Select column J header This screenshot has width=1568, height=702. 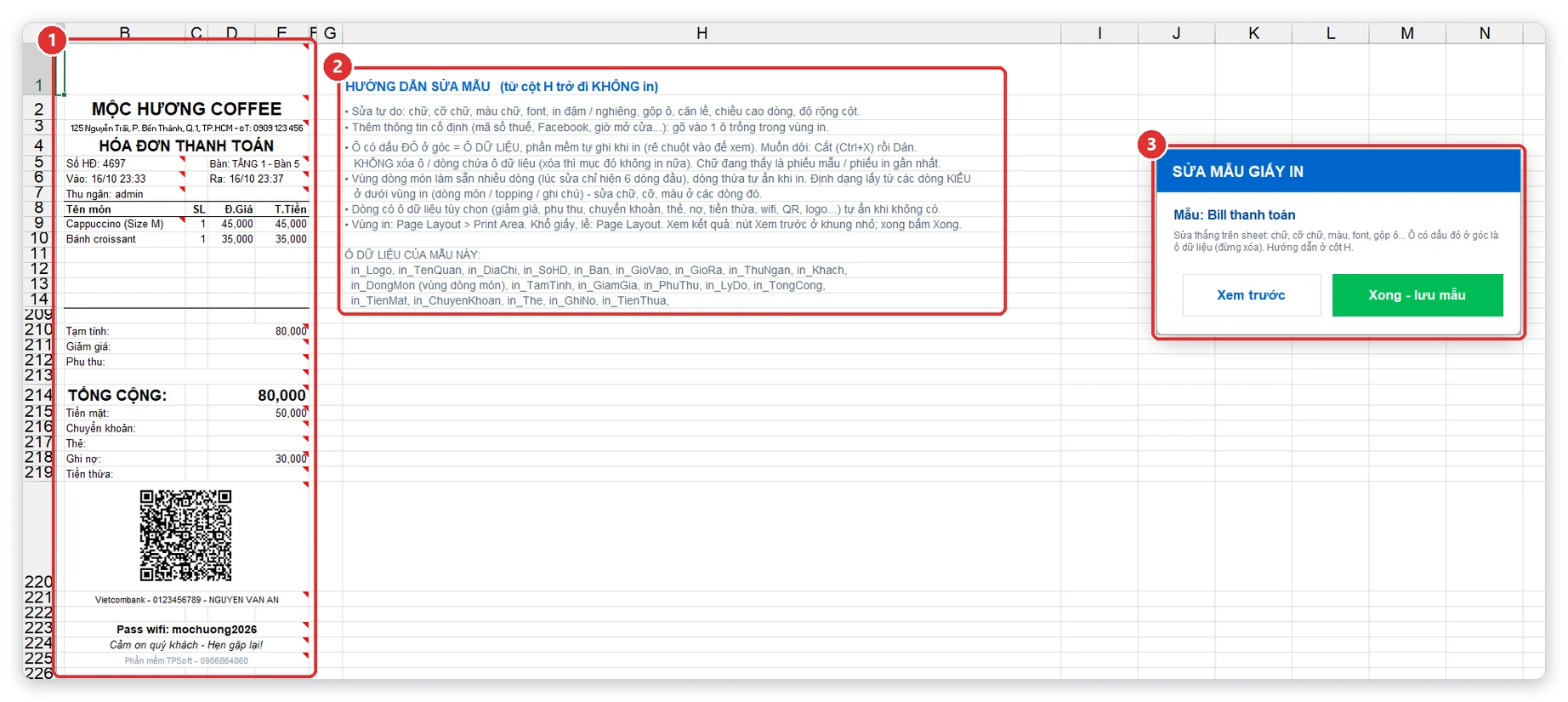[1176, 33]
